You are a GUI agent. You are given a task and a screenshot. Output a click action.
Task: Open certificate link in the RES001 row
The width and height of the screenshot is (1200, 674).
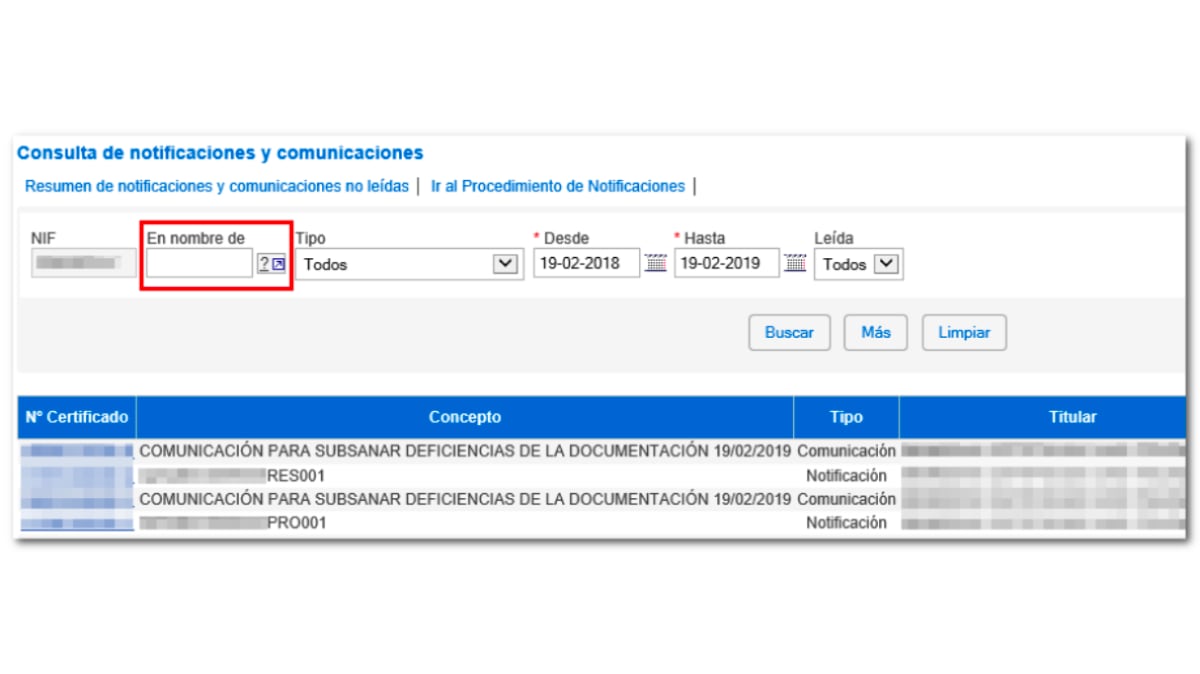click(x=76, y=475)
